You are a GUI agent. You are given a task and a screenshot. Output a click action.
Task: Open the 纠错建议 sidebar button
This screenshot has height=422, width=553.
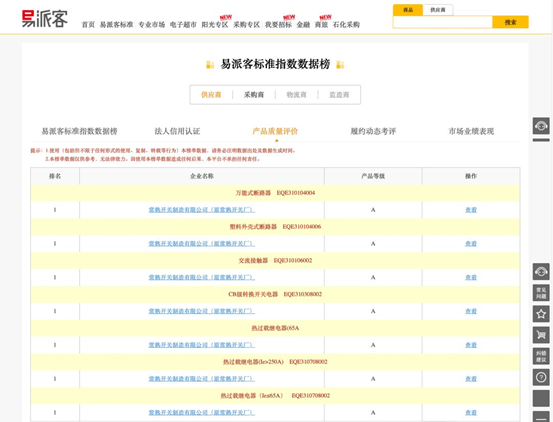[541, 356]
